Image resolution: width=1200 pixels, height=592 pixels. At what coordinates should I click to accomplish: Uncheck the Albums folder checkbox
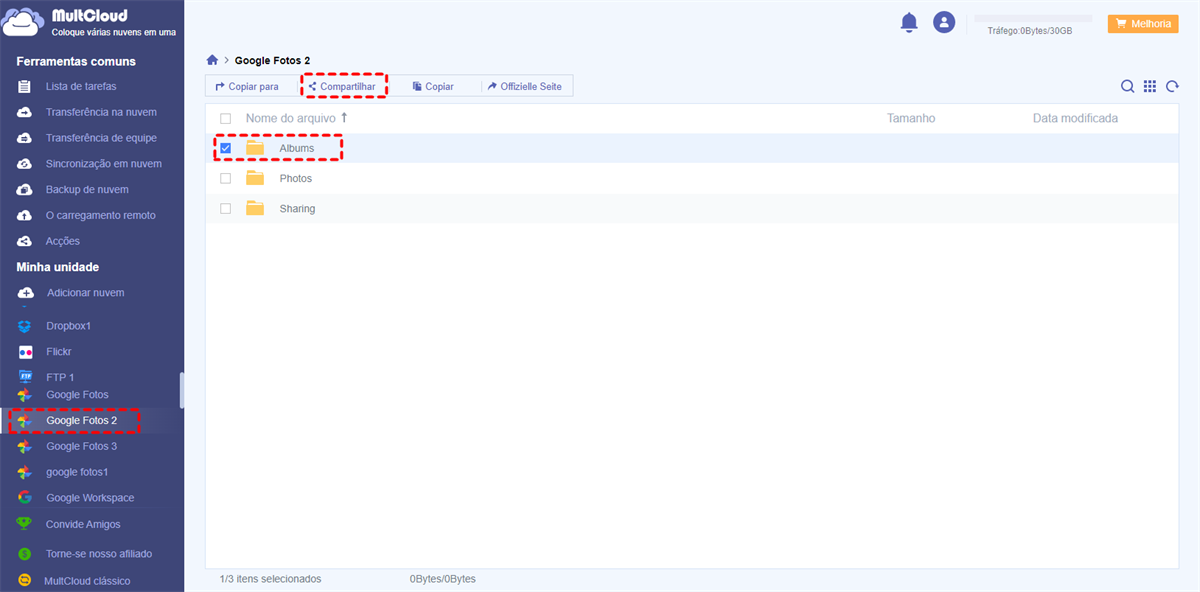[x=225, y=148]
